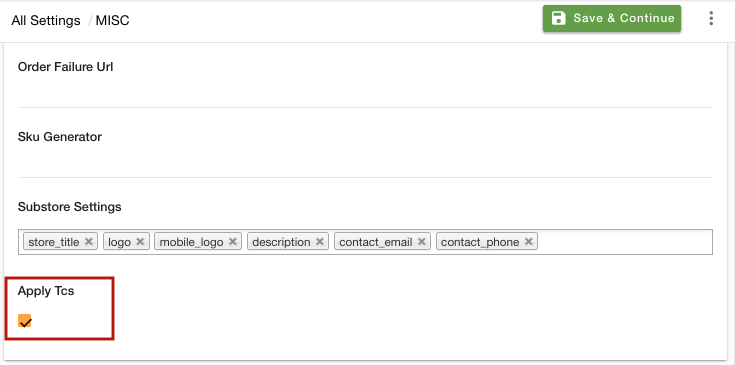Remove the description tag
735x365 pixels.
point(320,242)
